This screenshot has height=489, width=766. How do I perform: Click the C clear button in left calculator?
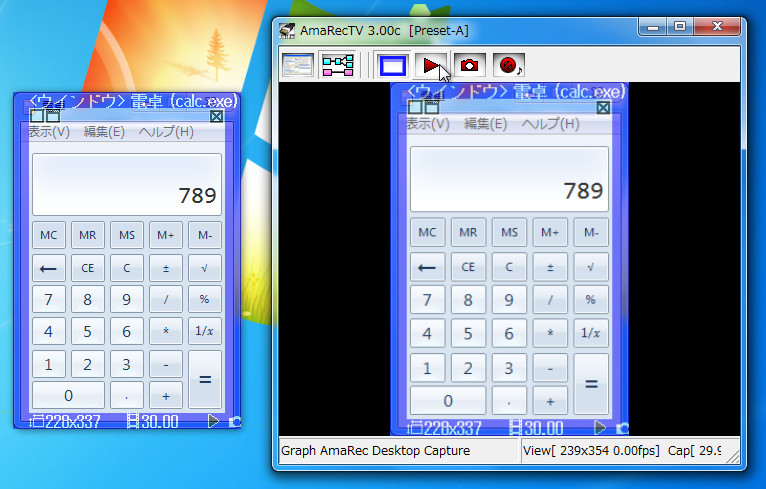coord(127,268)
